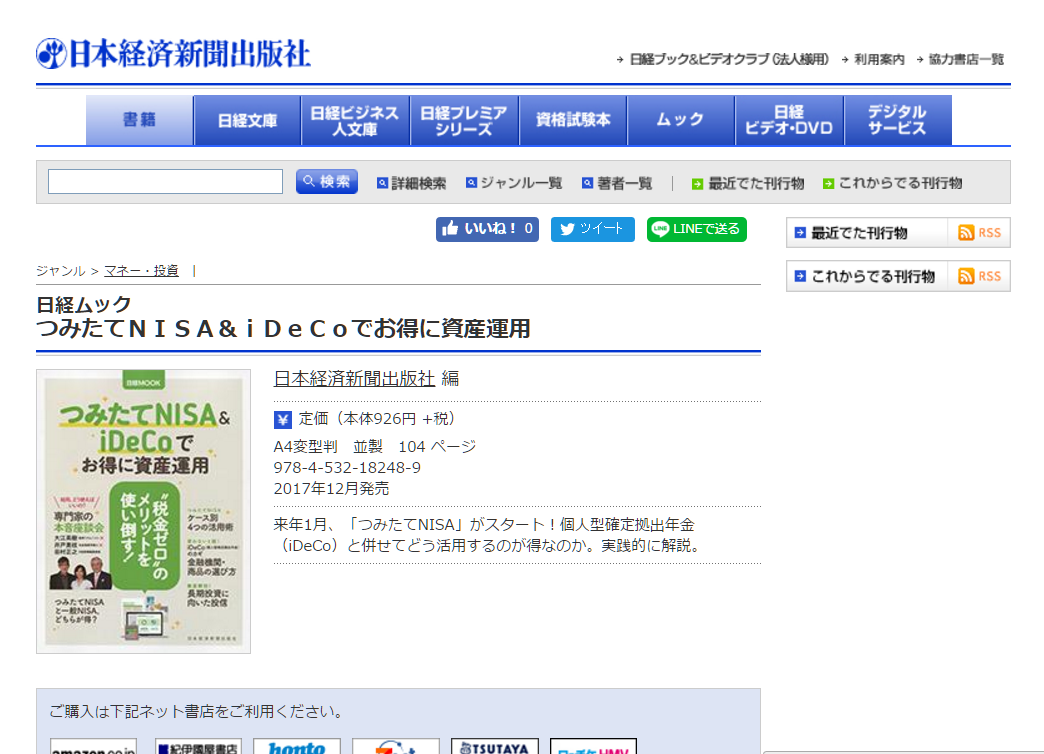Open the 紀伊國屋書店 online store button

point(198,747)
